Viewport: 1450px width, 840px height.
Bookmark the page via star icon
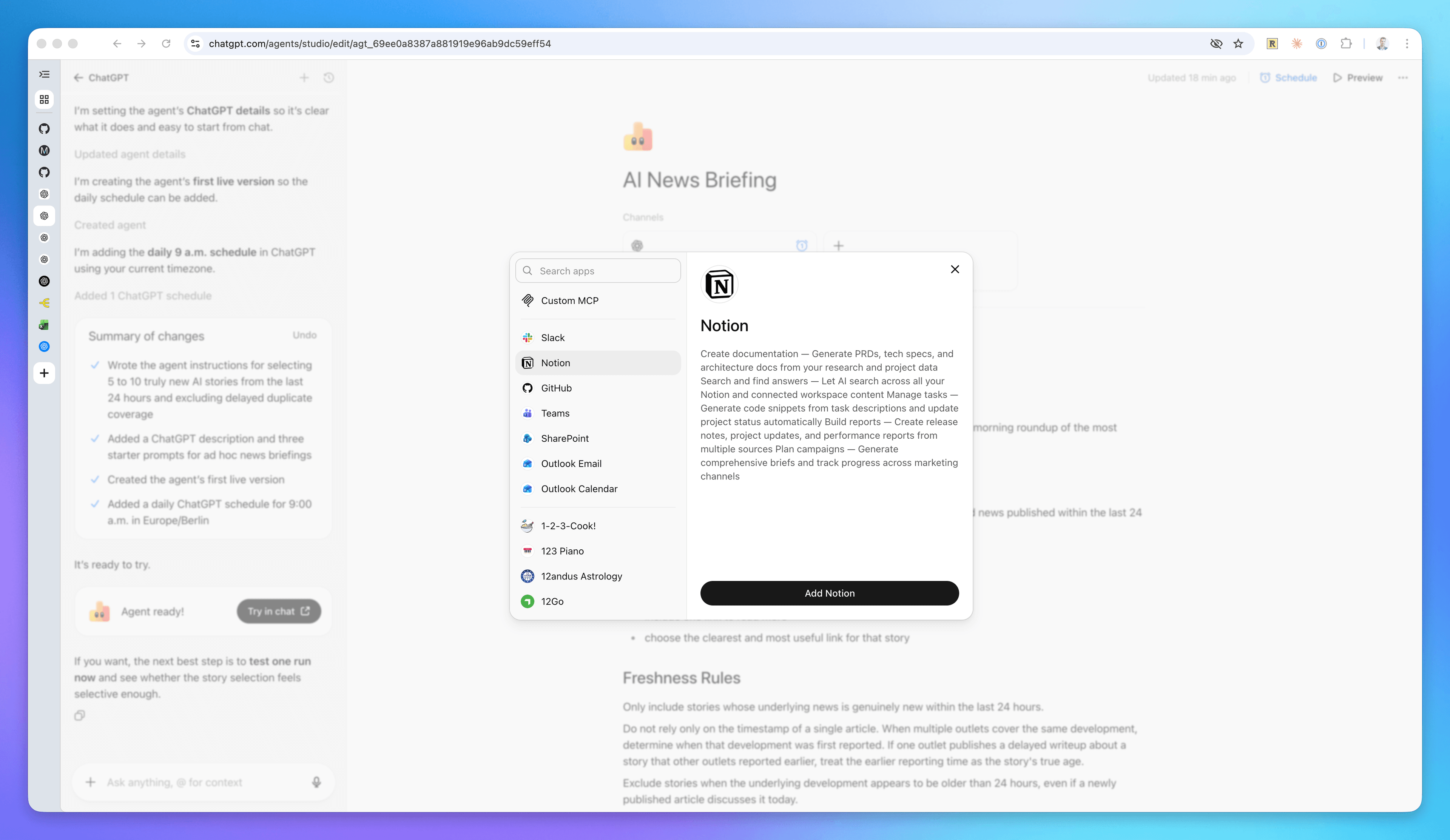[x=1238, y=43]
